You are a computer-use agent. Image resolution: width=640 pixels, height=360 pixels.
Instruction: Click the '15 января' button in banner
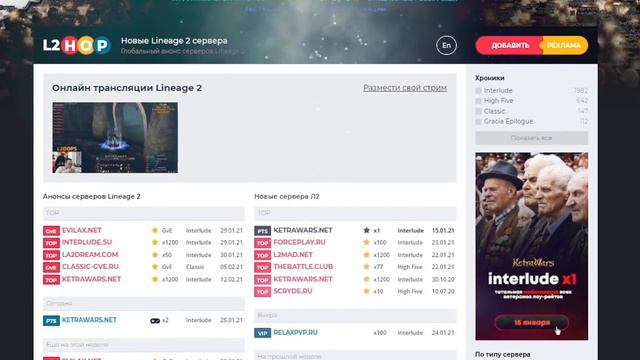tap(531, 322)
